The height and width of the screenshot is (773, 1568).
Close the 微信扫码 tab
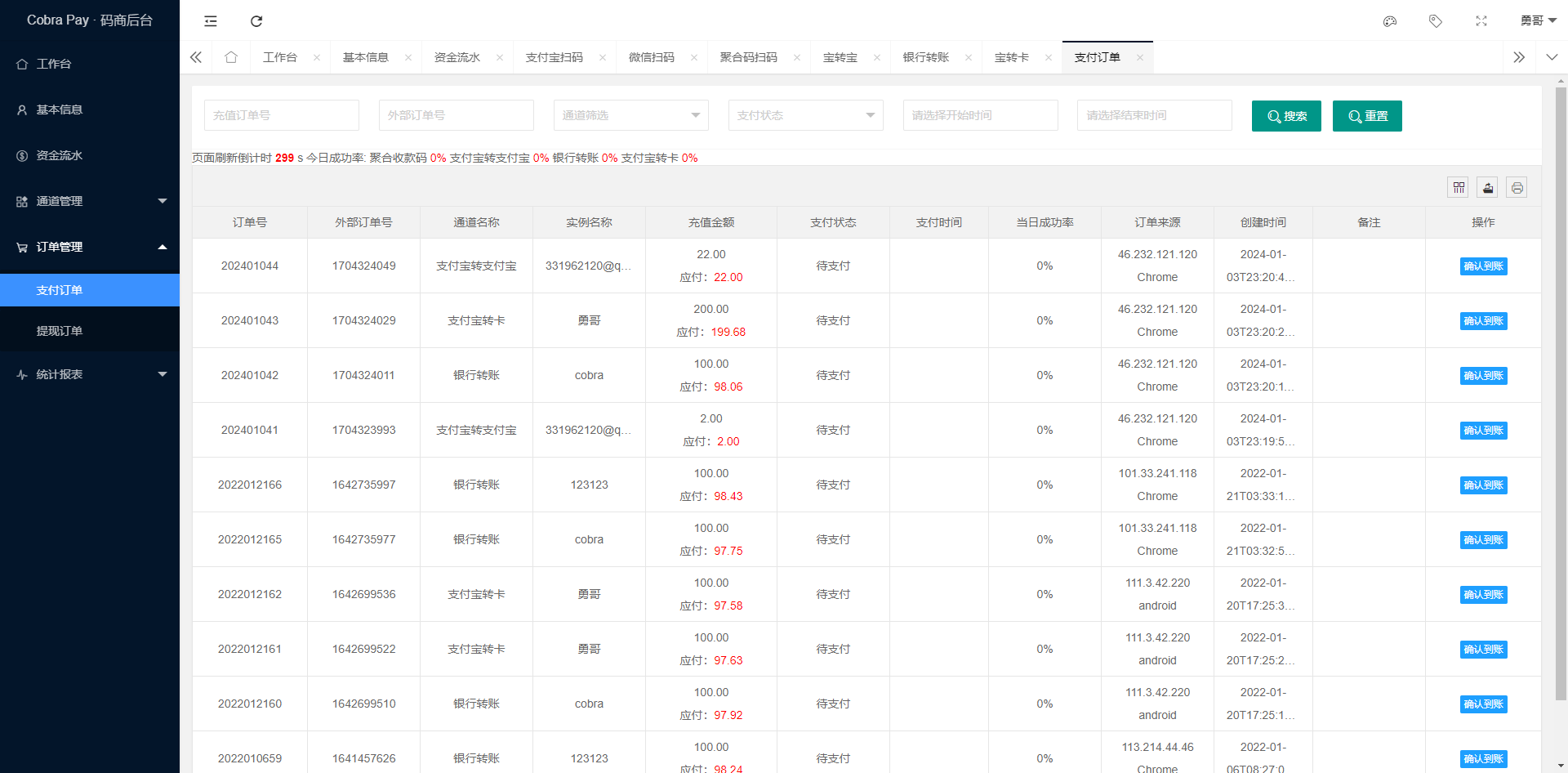coord(694,57)
